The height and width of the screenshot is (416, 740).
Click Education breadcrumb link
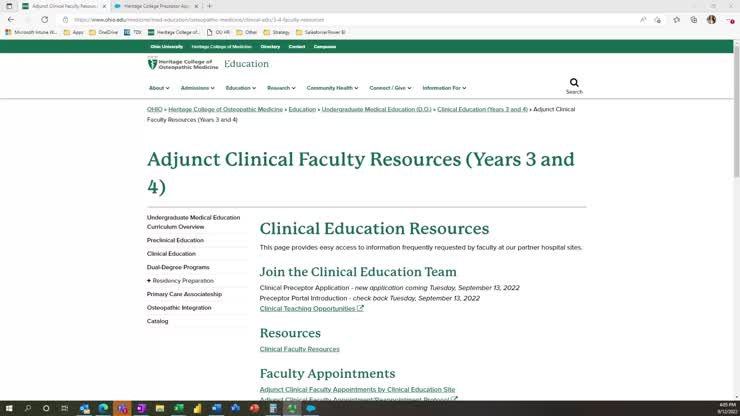click(302, 109)
